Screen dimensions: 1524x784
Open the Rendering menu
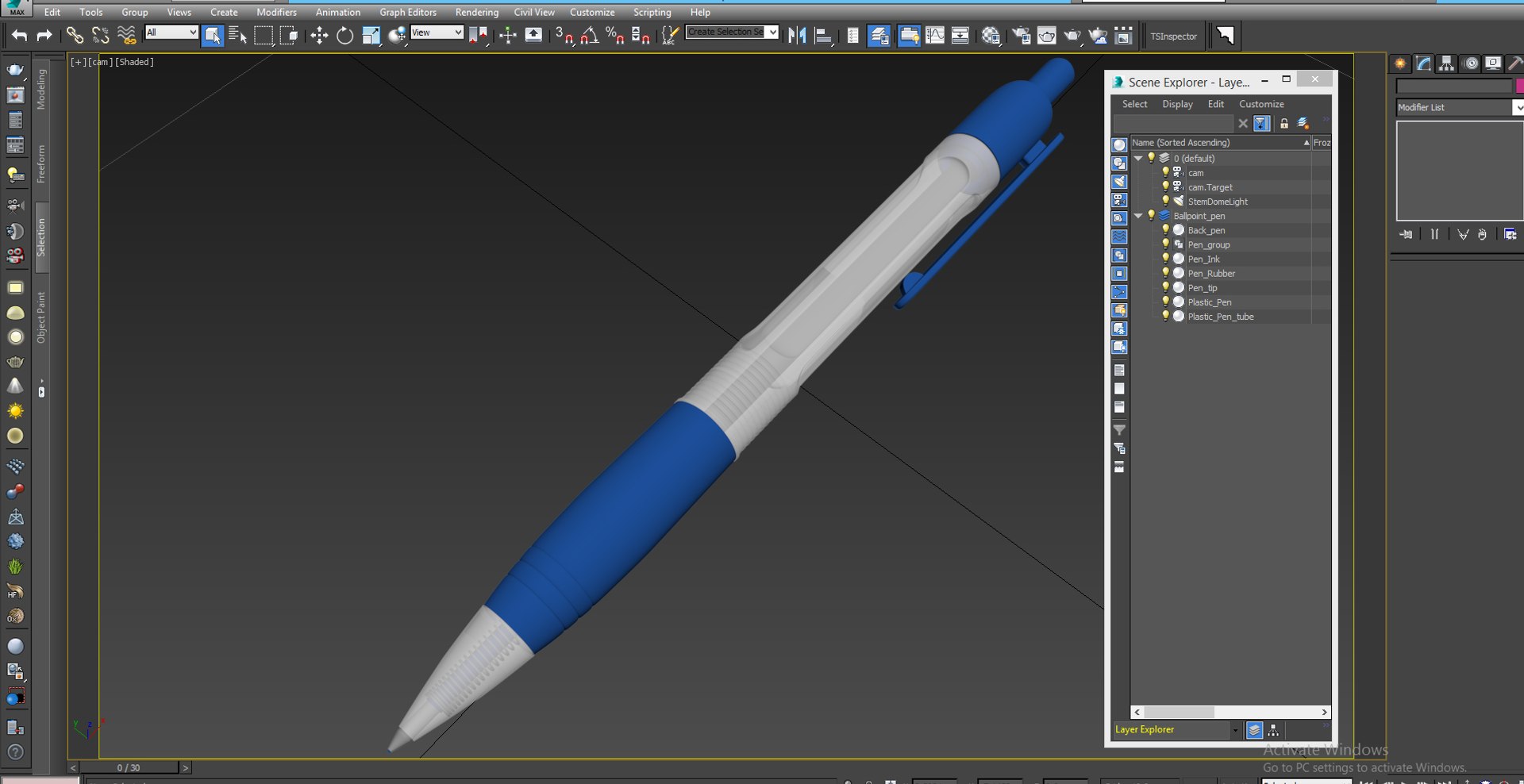click(477, 12)
